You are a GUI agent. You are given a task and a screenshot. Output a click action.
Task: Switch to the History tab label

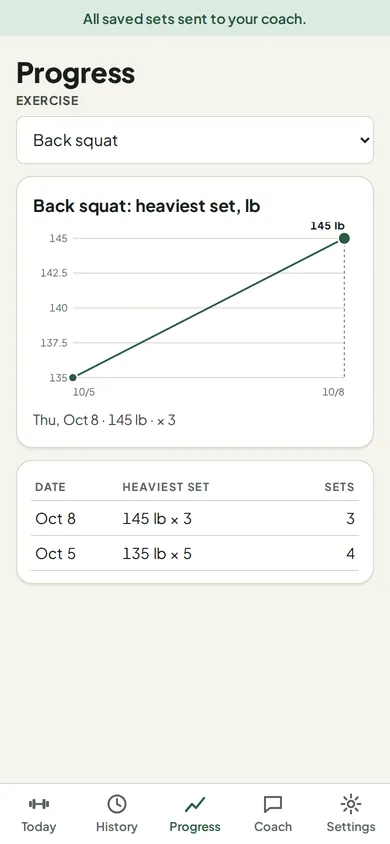click(117, 827)
